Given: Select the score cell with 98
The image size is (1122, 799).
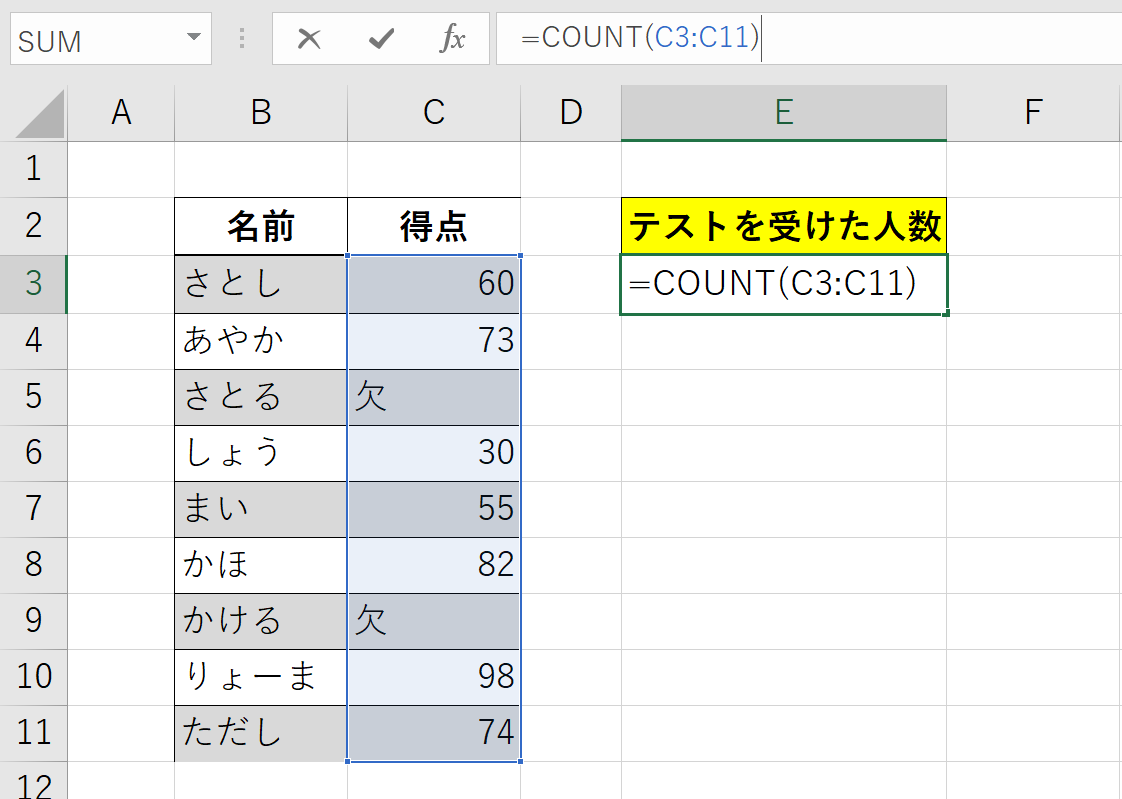Looking at the screenshot, I should (433, 677).
